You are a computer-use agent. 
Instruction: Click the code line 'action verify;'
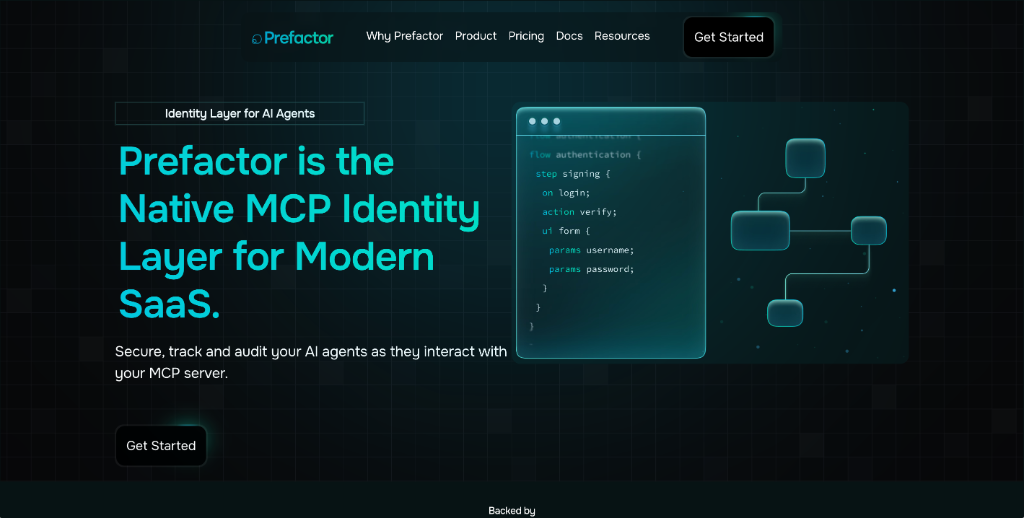point(579,212)
